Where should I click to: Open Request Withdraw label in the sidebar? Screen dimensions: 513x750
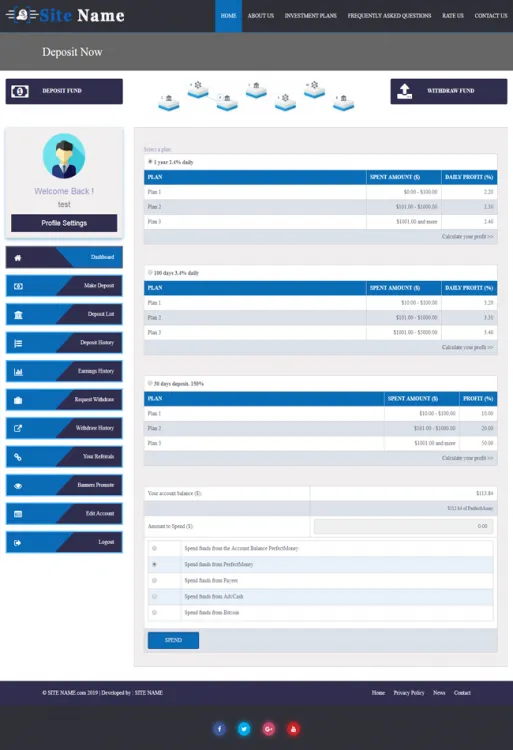(x=94, y=399)
